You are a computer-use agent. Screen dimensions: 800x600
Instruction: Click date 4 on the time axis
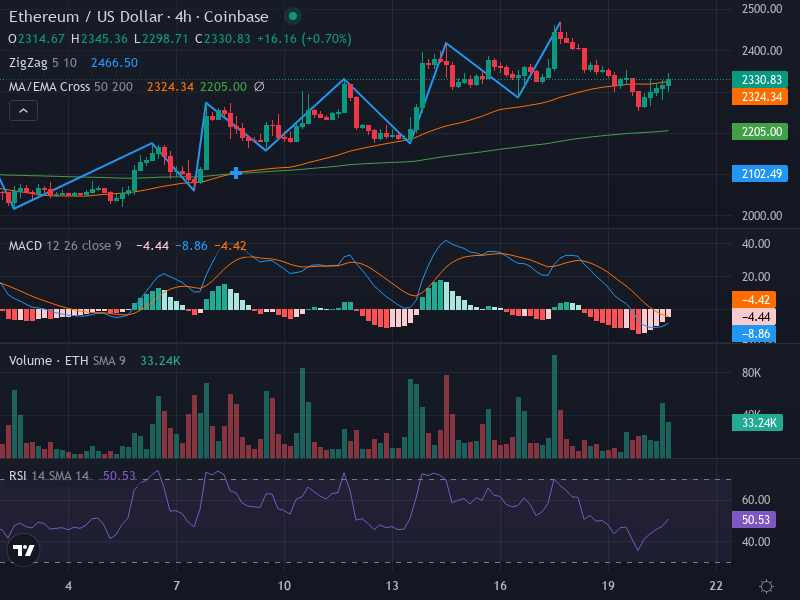[68, 585]
